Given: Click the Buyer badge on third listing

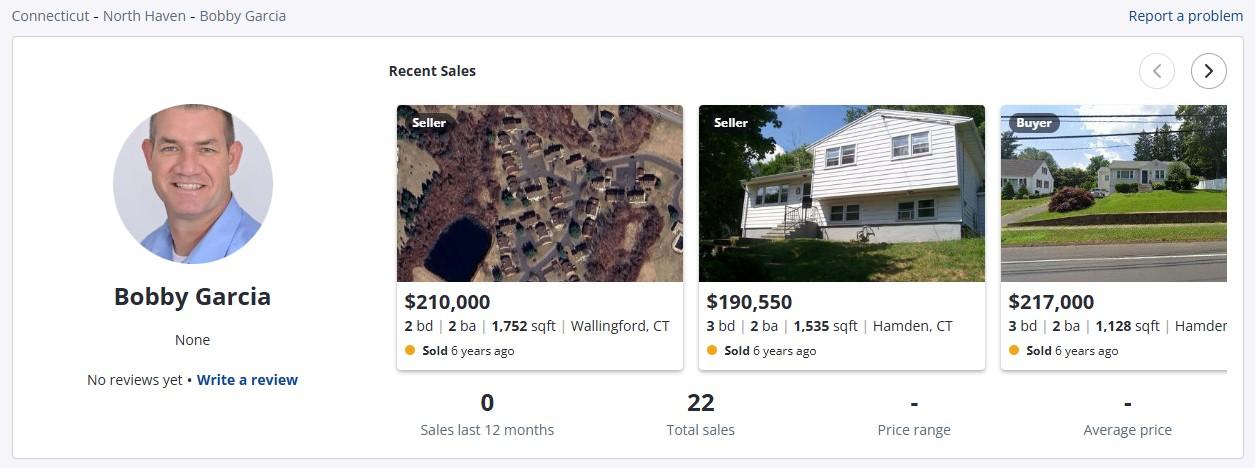Looking at the screenshot, I should coord(1033,123).
